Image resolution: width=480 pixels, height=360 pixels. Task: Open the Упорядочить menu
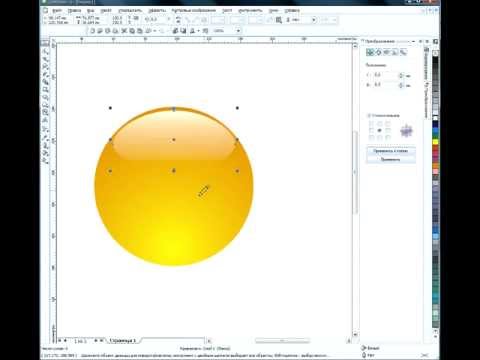point(130,11)
